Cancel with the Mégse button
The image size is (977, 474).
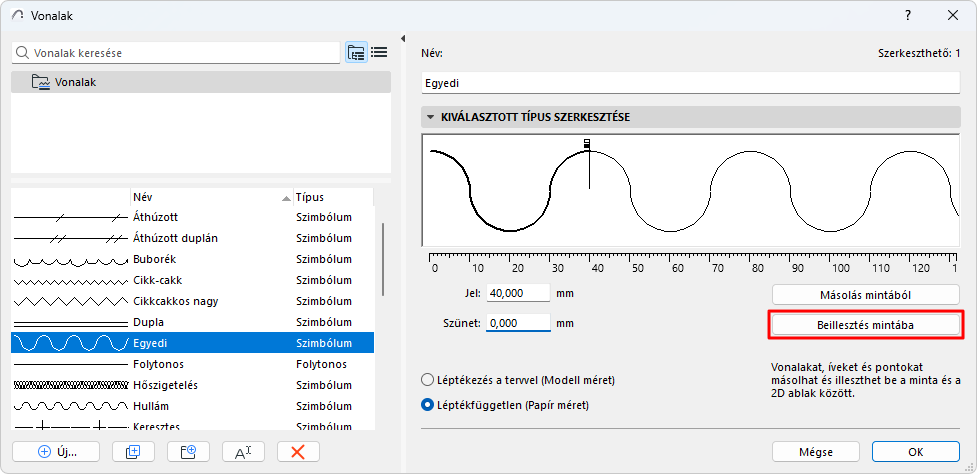(816, 452)
